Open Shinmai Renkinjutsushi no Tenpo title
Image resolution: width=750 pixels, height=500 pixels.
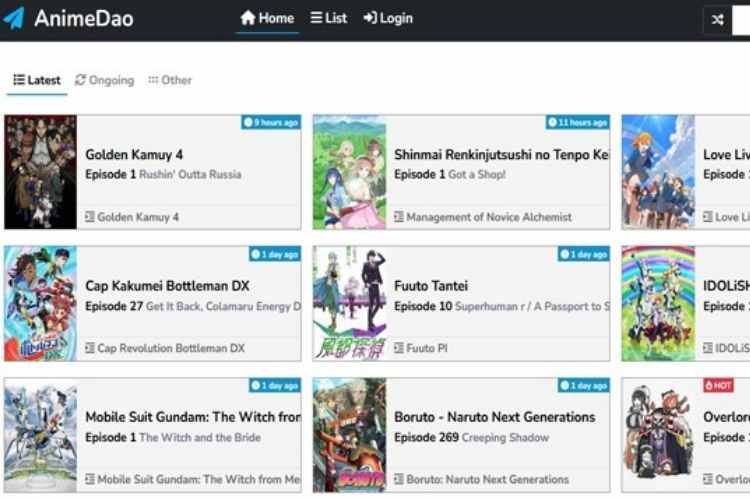501,155
